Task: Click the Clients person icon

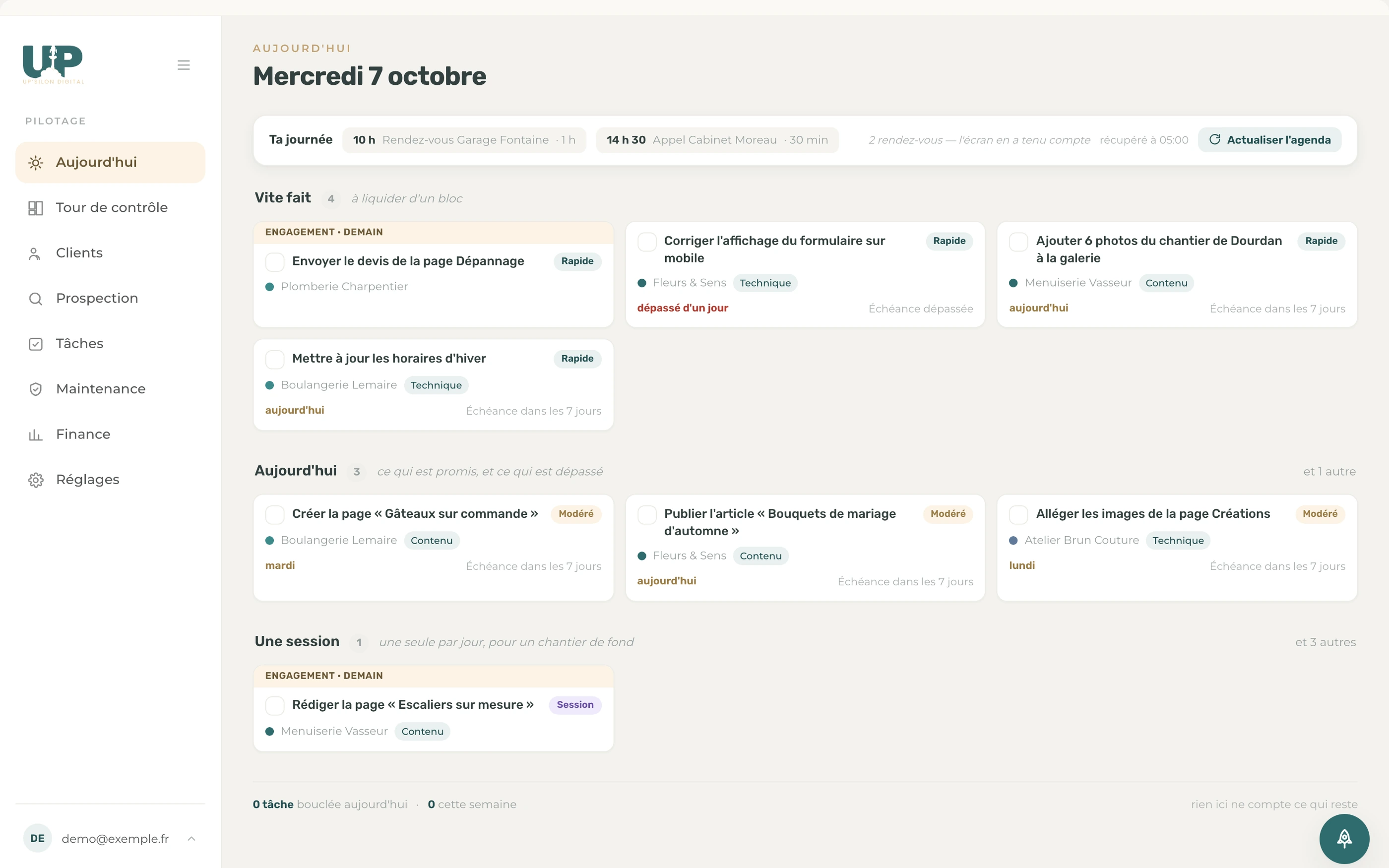Action: tap(34, 253)
